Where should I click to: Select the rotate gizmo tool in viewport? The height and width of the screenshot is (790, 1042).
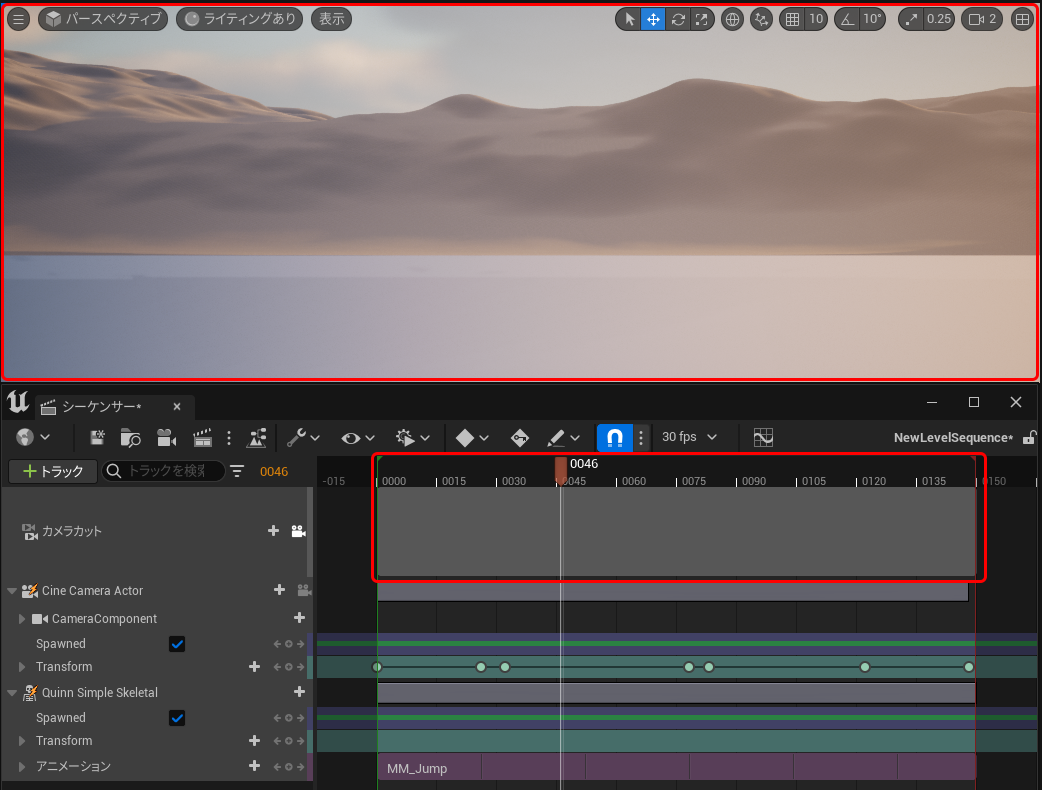point(678,19)
